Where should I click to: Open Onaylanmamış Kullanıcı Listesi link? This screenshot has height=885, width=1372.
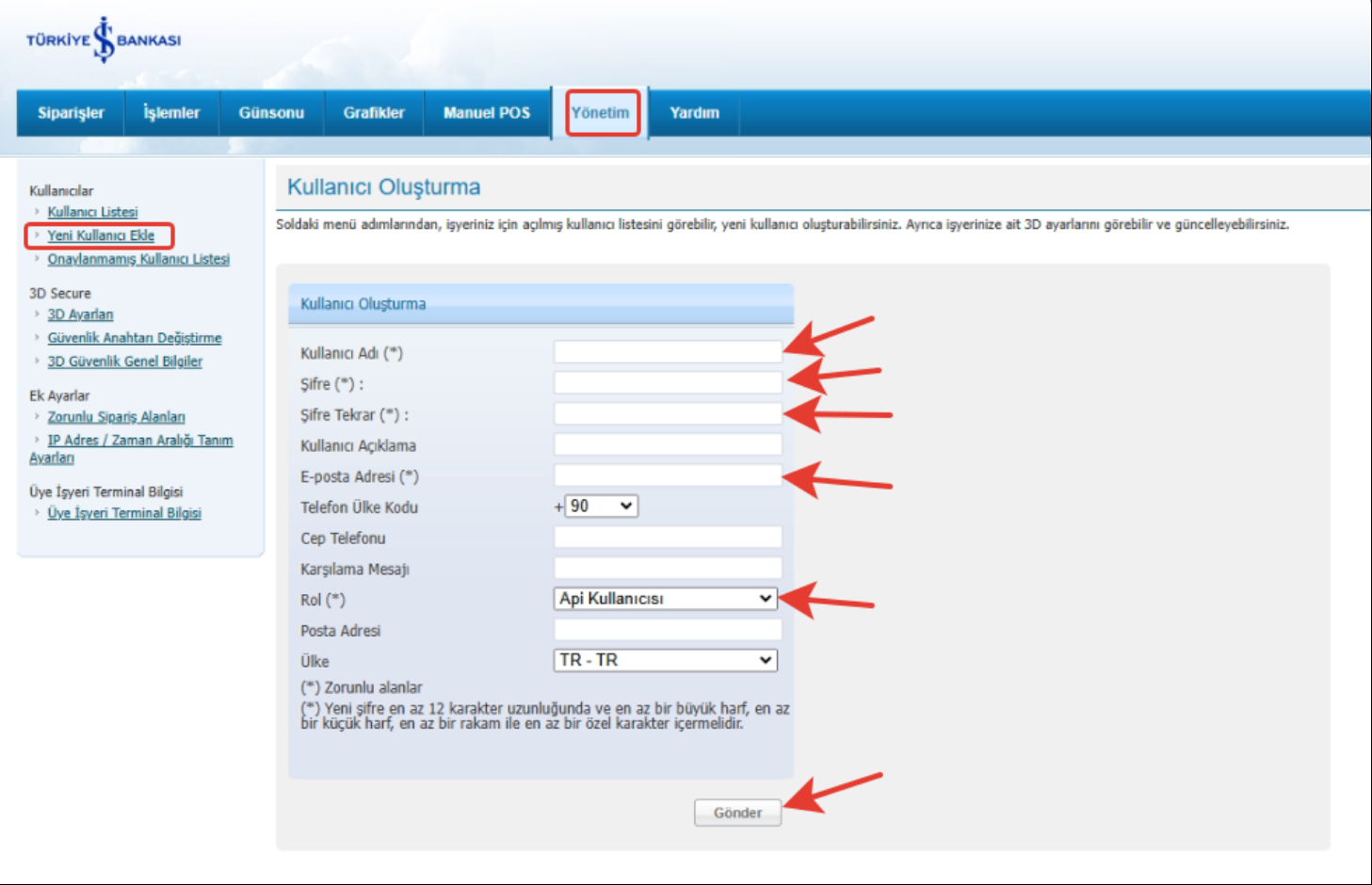click(x=138, y=259)
